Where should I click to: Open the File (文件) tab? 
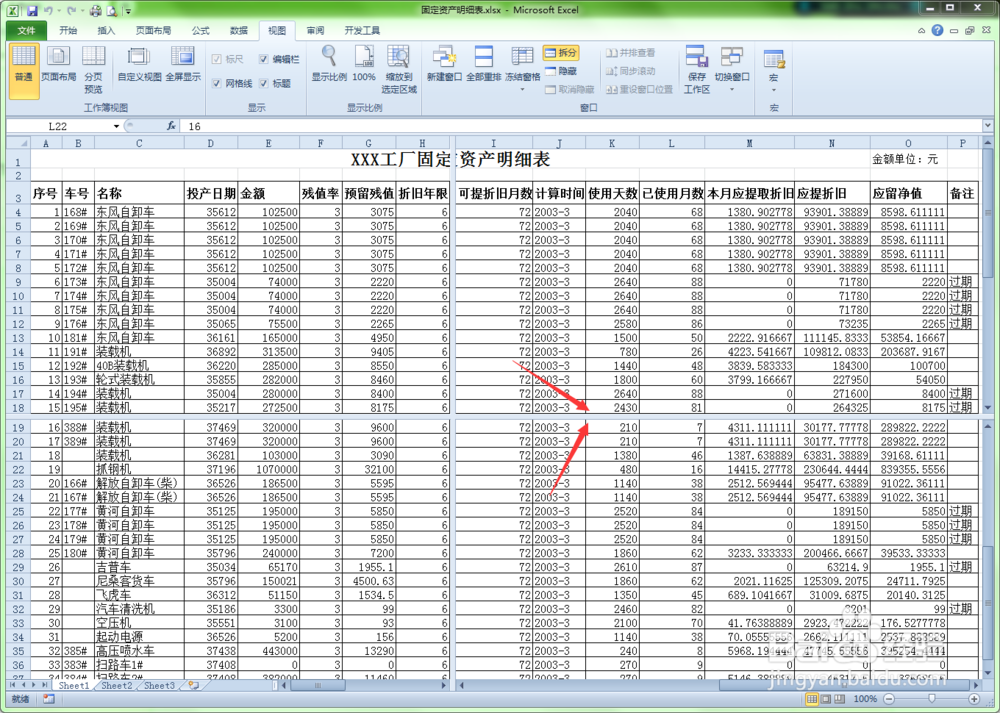point(26,30)
